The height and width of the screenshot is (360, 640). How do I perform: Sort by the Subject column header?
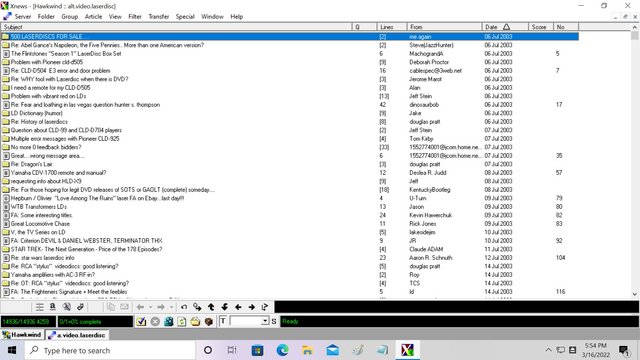pos(176,27)
